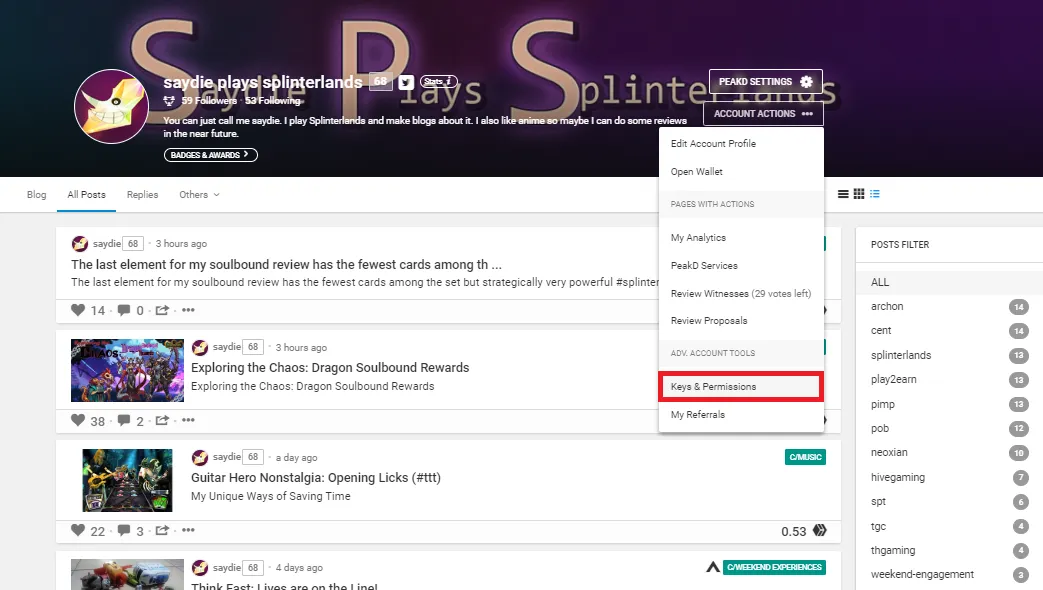The height and width of the screenshot is (590, 1043).
Task: Open PeakD Settings gear button
Action: coord(766,82)
